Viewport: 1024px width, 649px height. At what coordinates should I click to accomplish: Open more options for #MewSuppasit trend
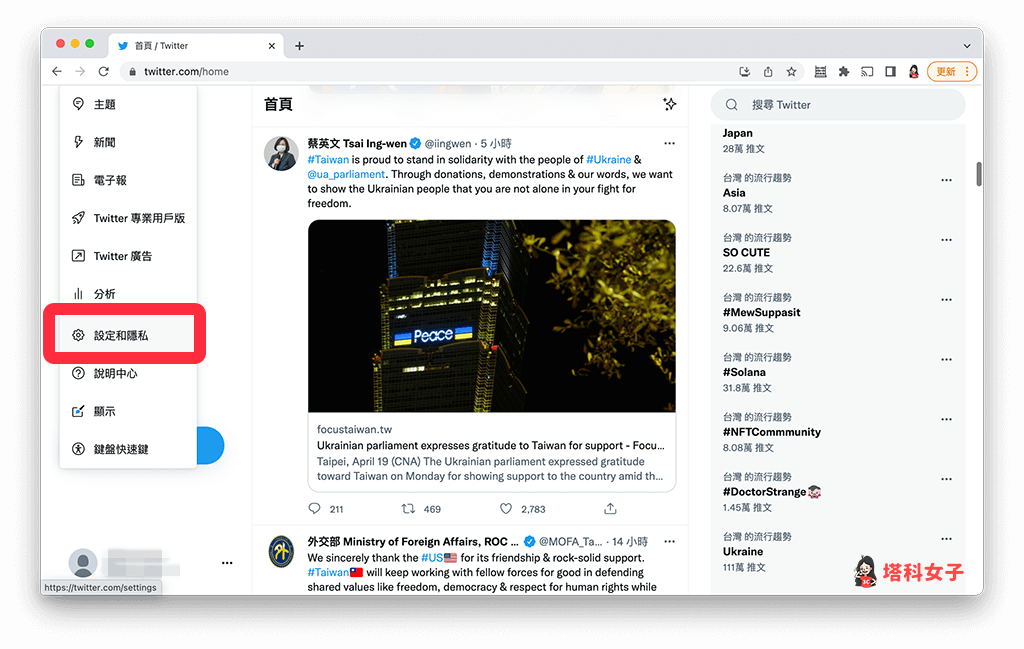946,300
